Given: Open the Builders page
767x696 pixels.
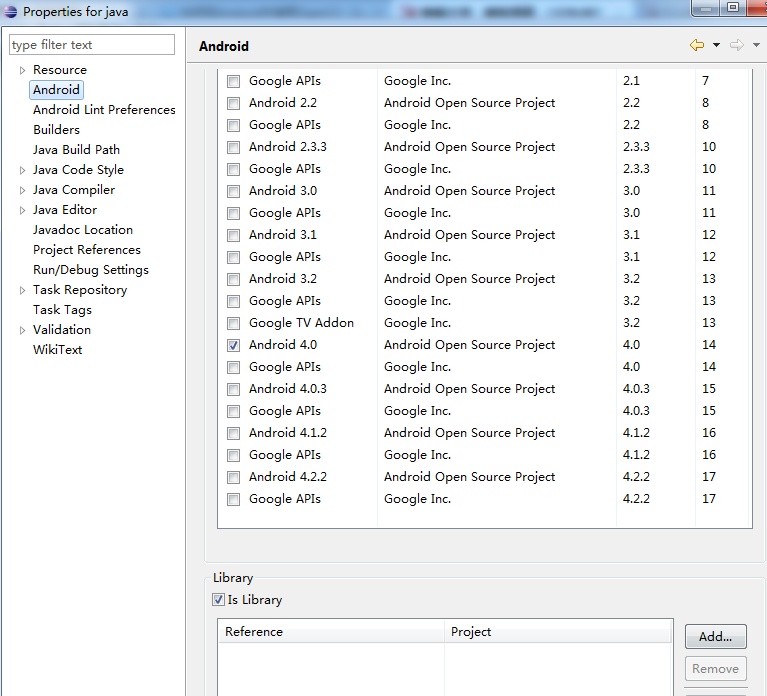Looking at the screenshot, I should pyautogui.click(x=56, y=130).
